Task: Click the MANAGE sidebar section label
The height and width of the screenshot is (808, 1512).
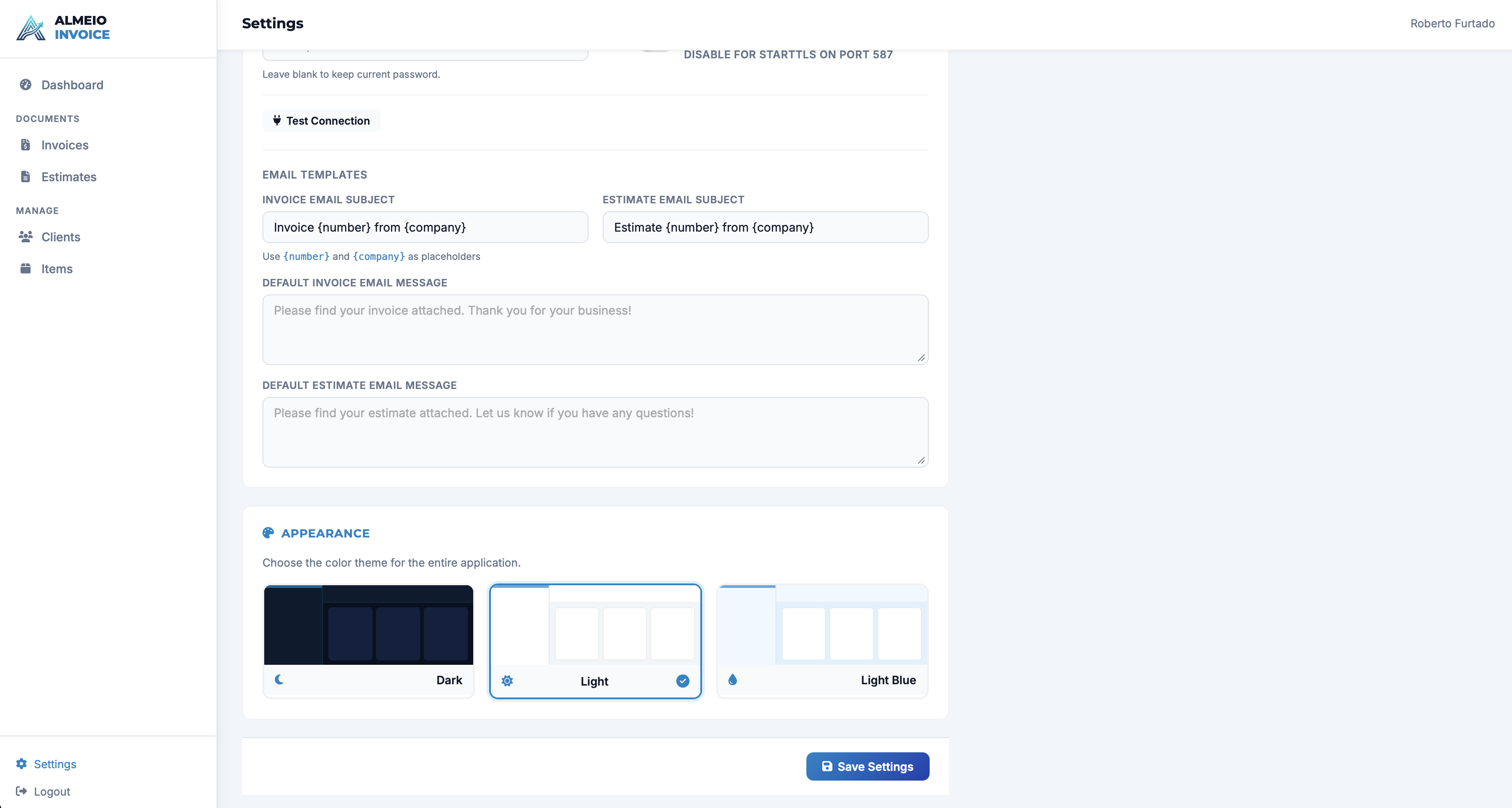Action: (37, 210)
